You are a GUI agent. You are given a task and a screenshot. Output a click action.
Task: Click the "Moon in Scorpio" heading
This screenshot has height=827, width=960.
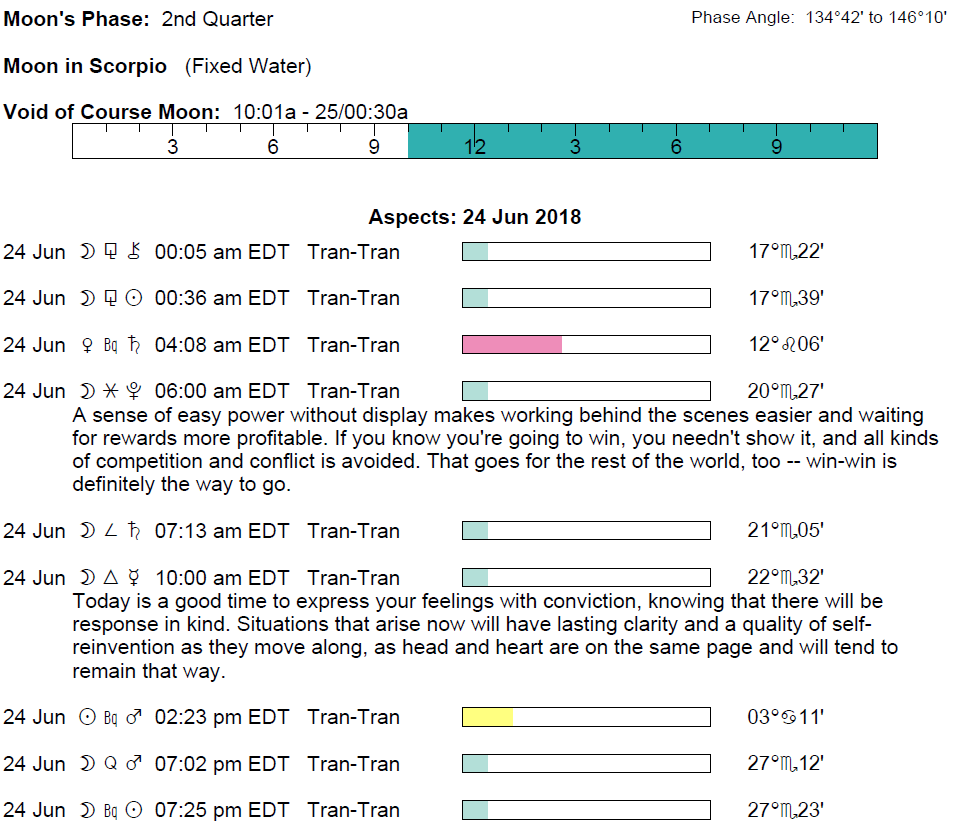pyautogui.click(x=86, y=67)
